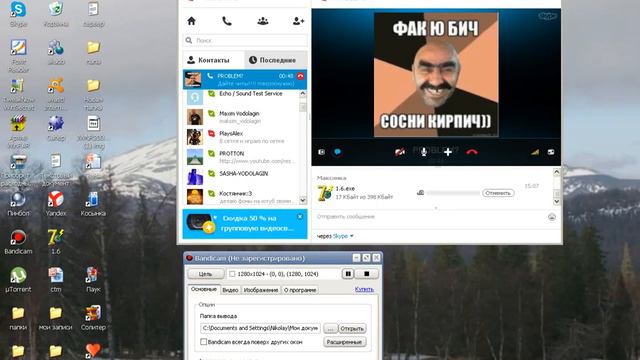Screen dimensions: 640x360
Task: Click the plus add-to-call icon
Action: coord(448,152)
